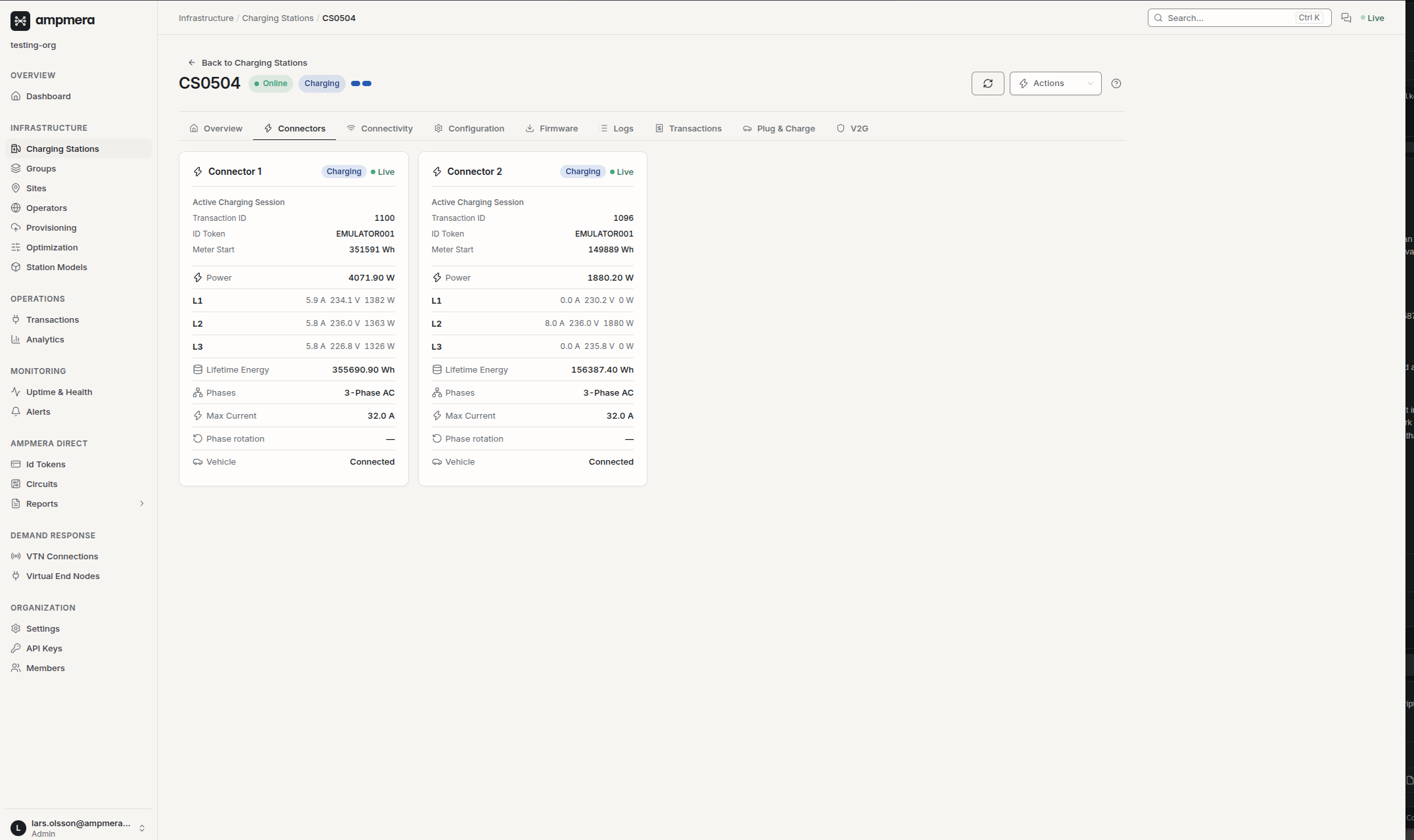Click the Uptime & Health pulse icon
Image resolution: width=1414 pixels, height=840 pixels.
pos(16,392)
